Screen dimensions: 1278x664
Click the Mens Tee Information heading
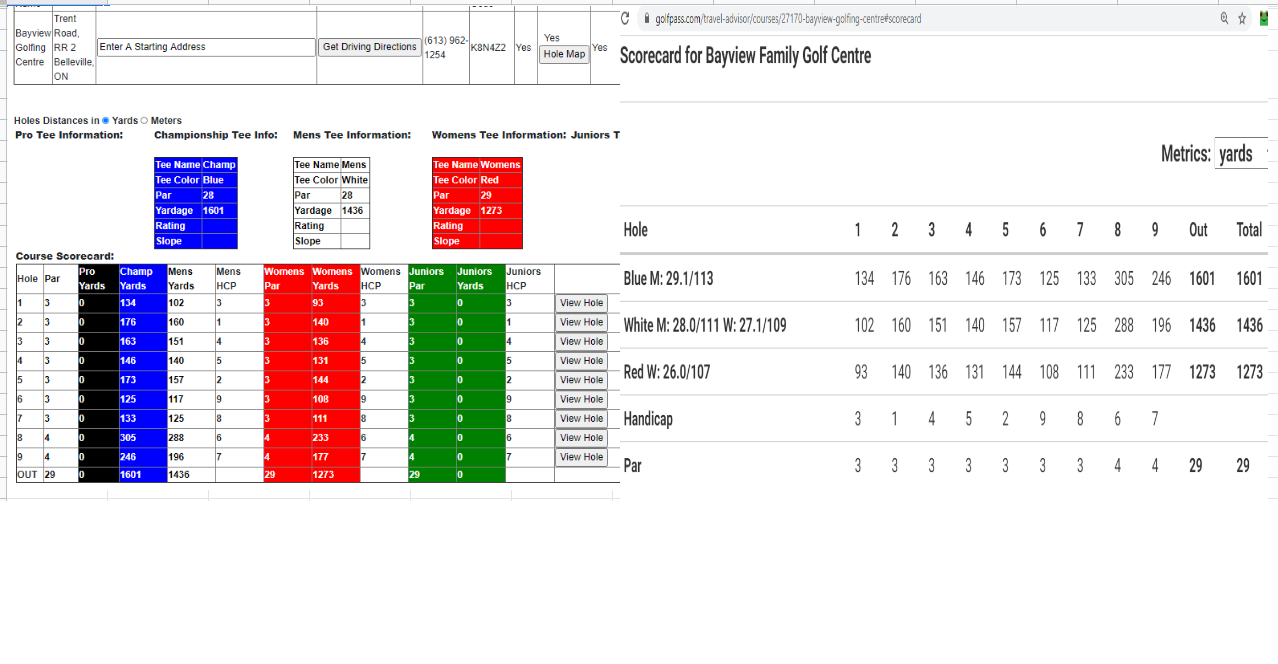[x=352, y=135]
